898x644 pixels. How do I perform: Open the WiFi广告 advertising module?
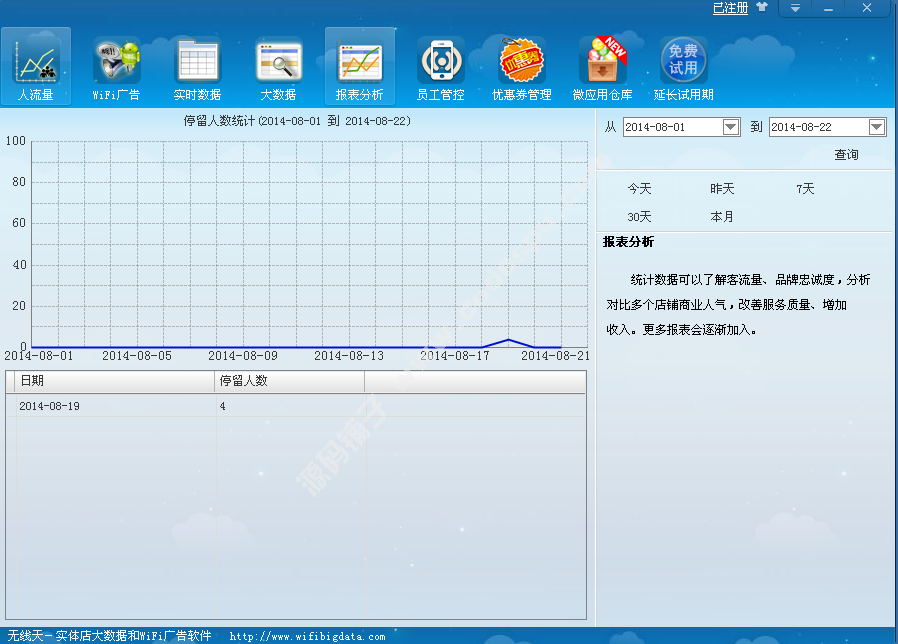tap(116, 67)
